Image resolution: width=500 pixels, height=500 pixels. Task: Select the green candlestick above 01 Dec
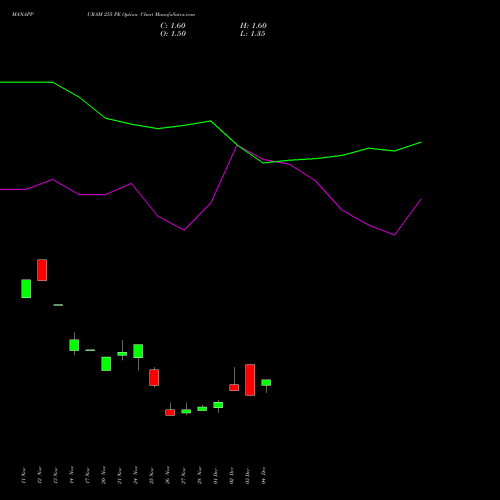(x=218, y=405)
